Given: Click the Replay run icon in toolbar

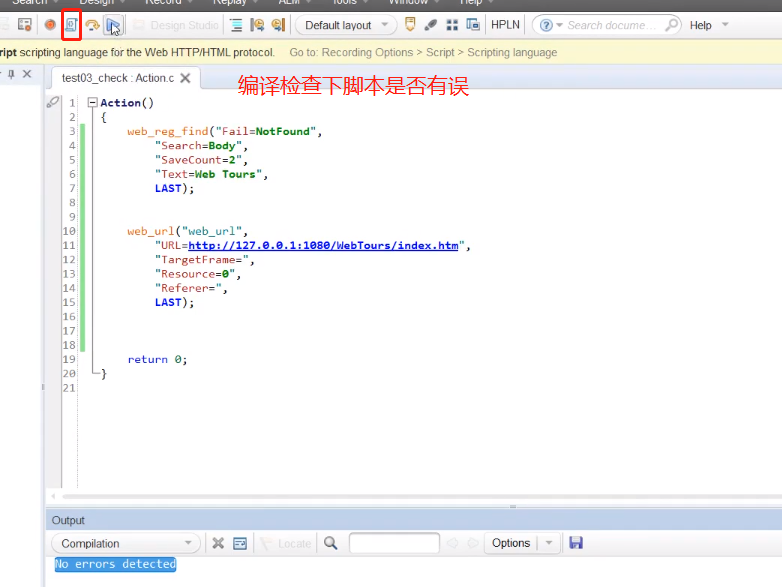Looking at the screenshot, I should click(113, 25).
